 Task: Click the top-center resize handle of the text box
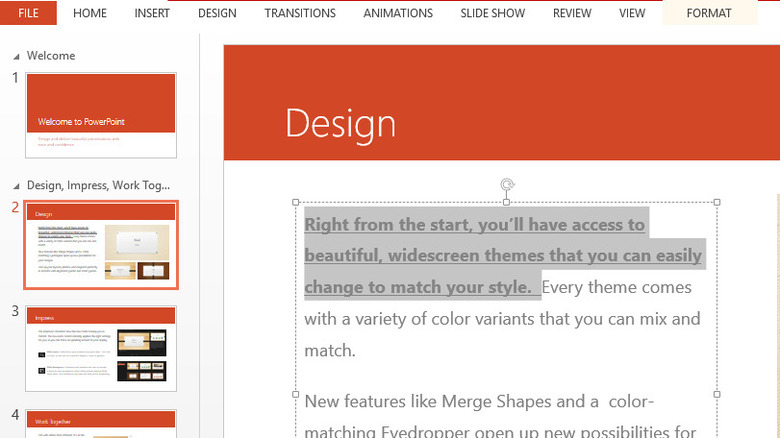[x=507, y=202]
